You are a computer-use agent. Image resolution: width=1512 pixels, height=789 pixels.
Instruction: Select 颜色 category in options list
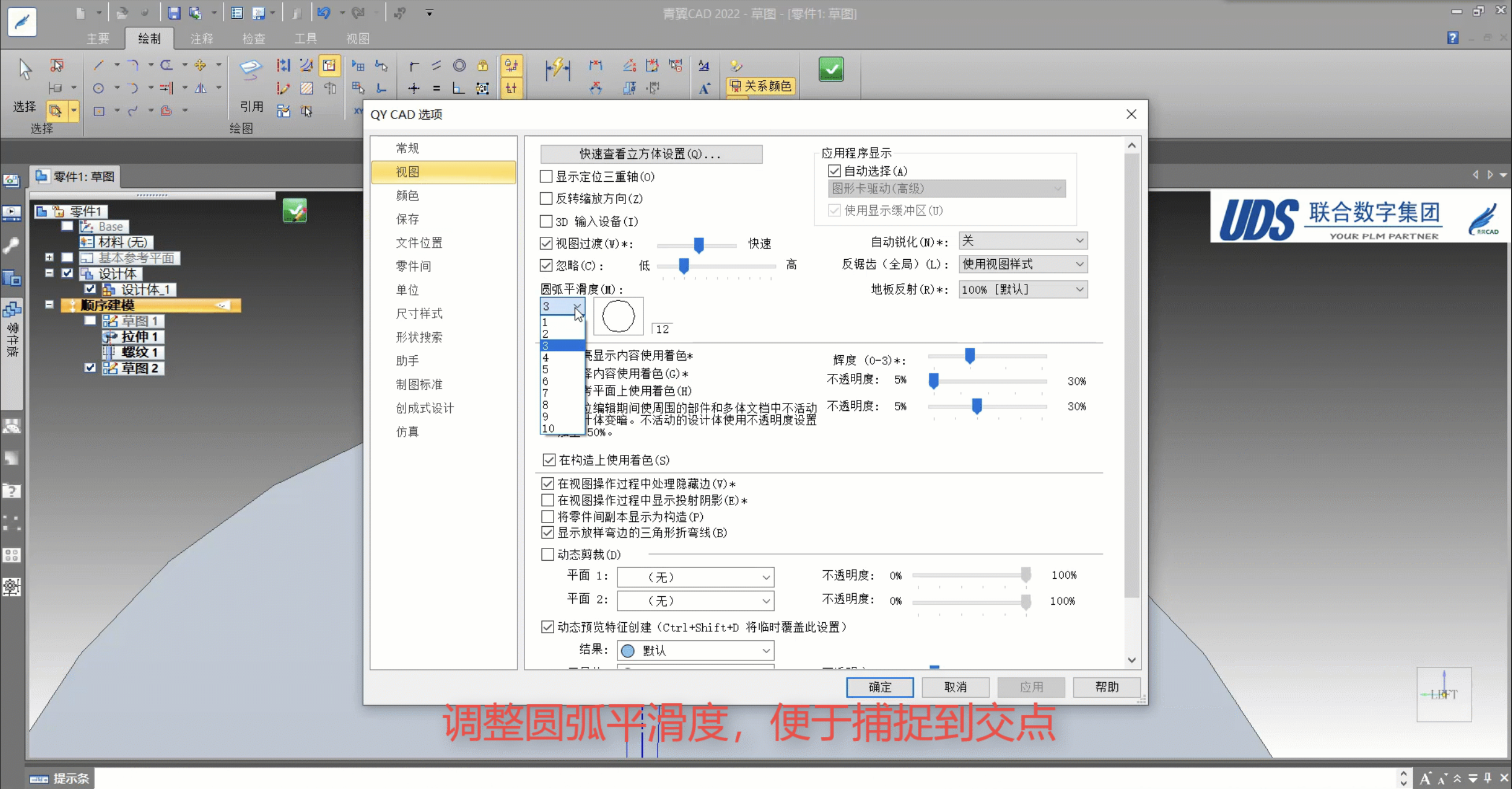(x=444, y=195)
